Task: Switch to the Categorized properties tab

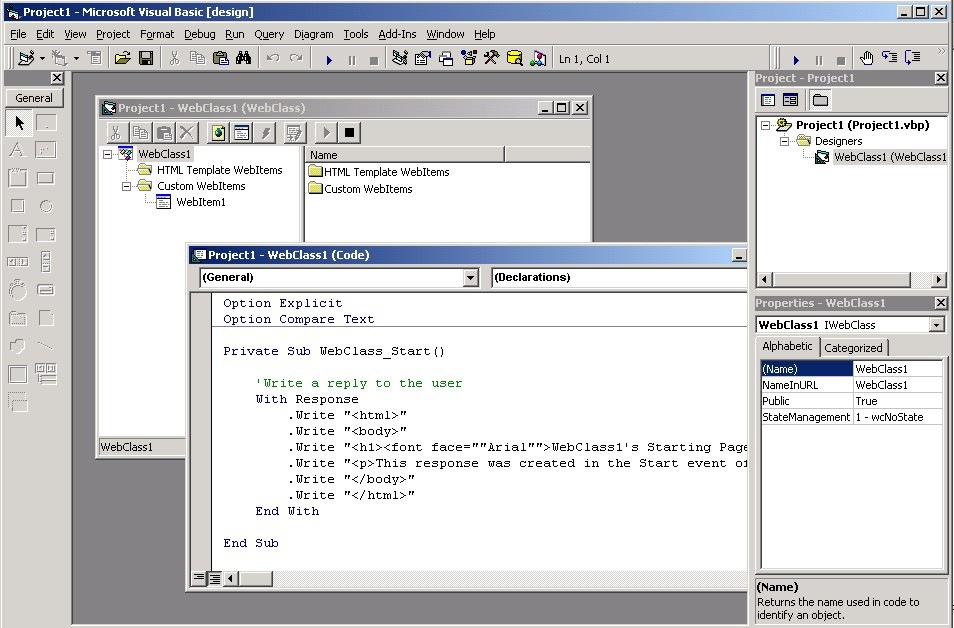Action: (x=853, y=348)
